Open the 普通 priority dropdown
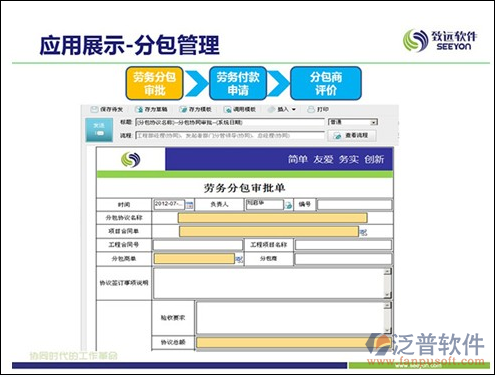Viewport: 495px width, 377px height. [353, 122]
